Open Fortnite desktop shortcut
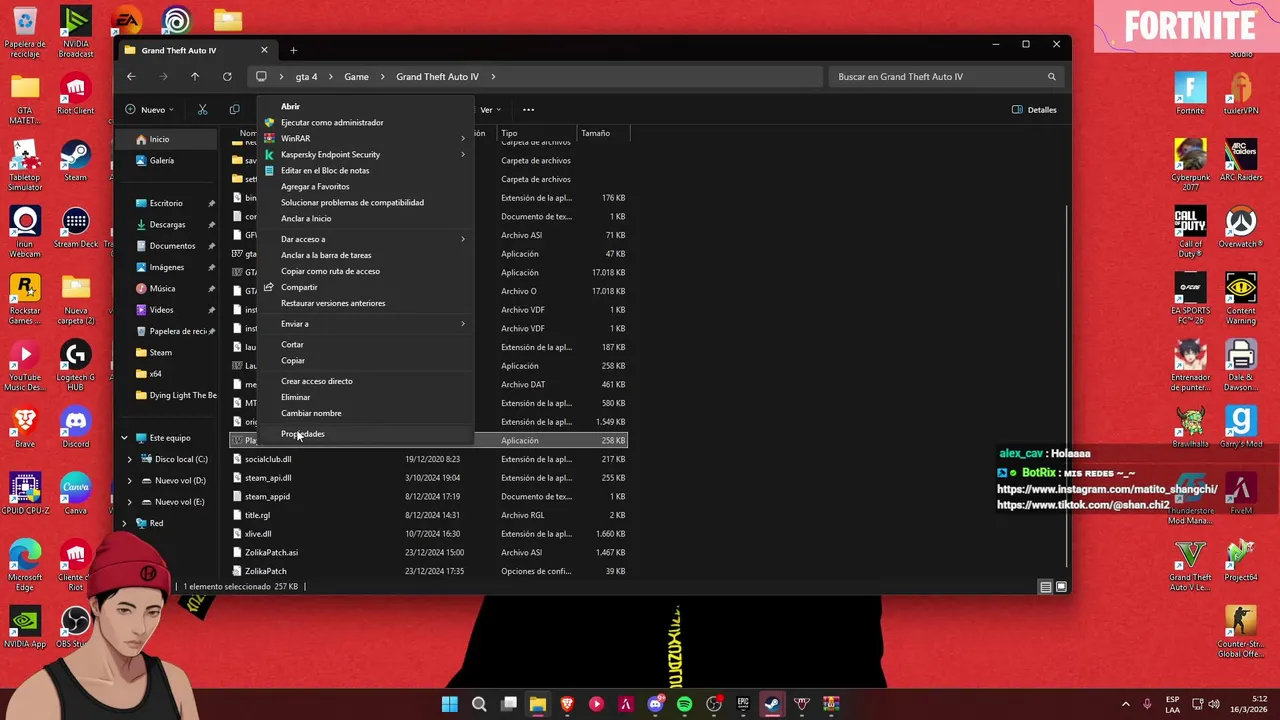The image size is (1280, 720). click(1190, 93)
